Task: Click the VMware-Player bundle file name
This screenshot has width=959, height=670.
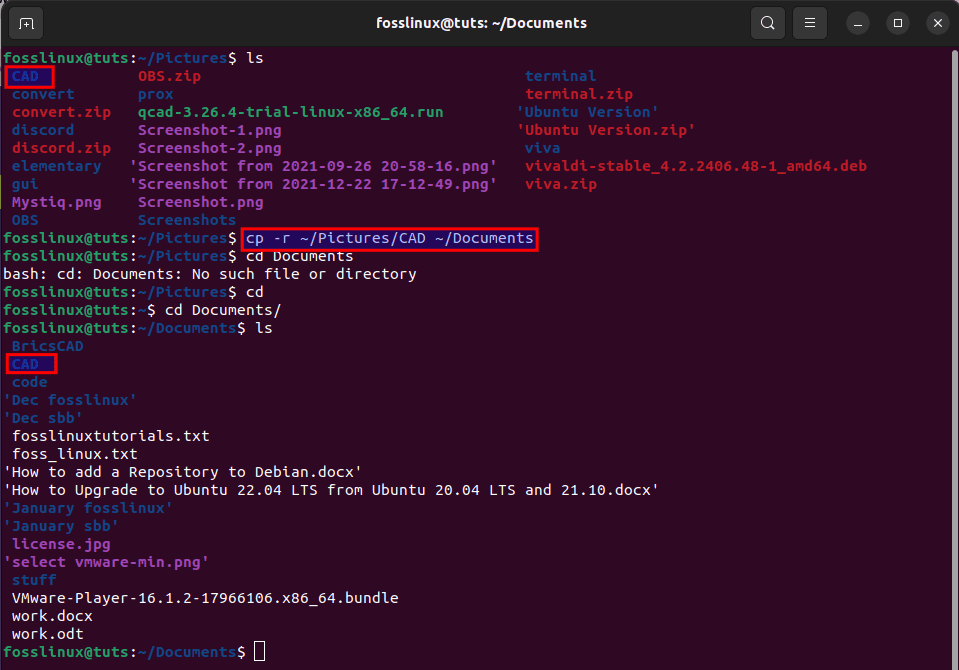Action: (x=205, y=598)
